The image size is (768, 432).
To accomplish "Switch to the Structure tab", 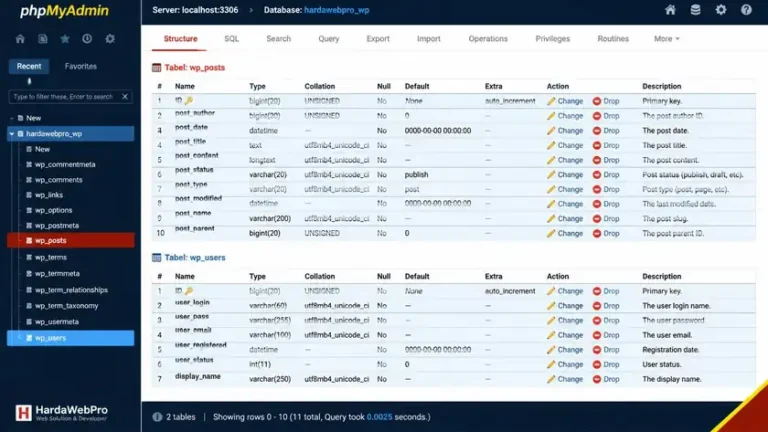I will (180, 39).
